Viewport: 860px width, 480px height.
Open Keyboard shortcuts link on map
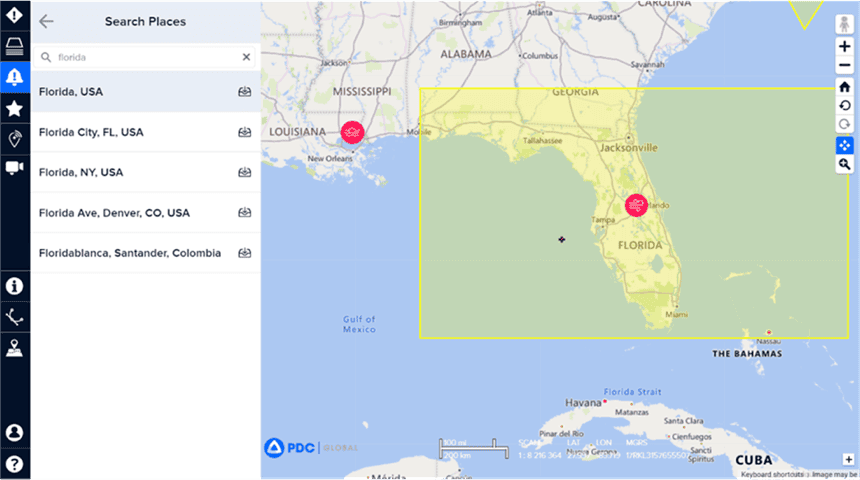772,475
